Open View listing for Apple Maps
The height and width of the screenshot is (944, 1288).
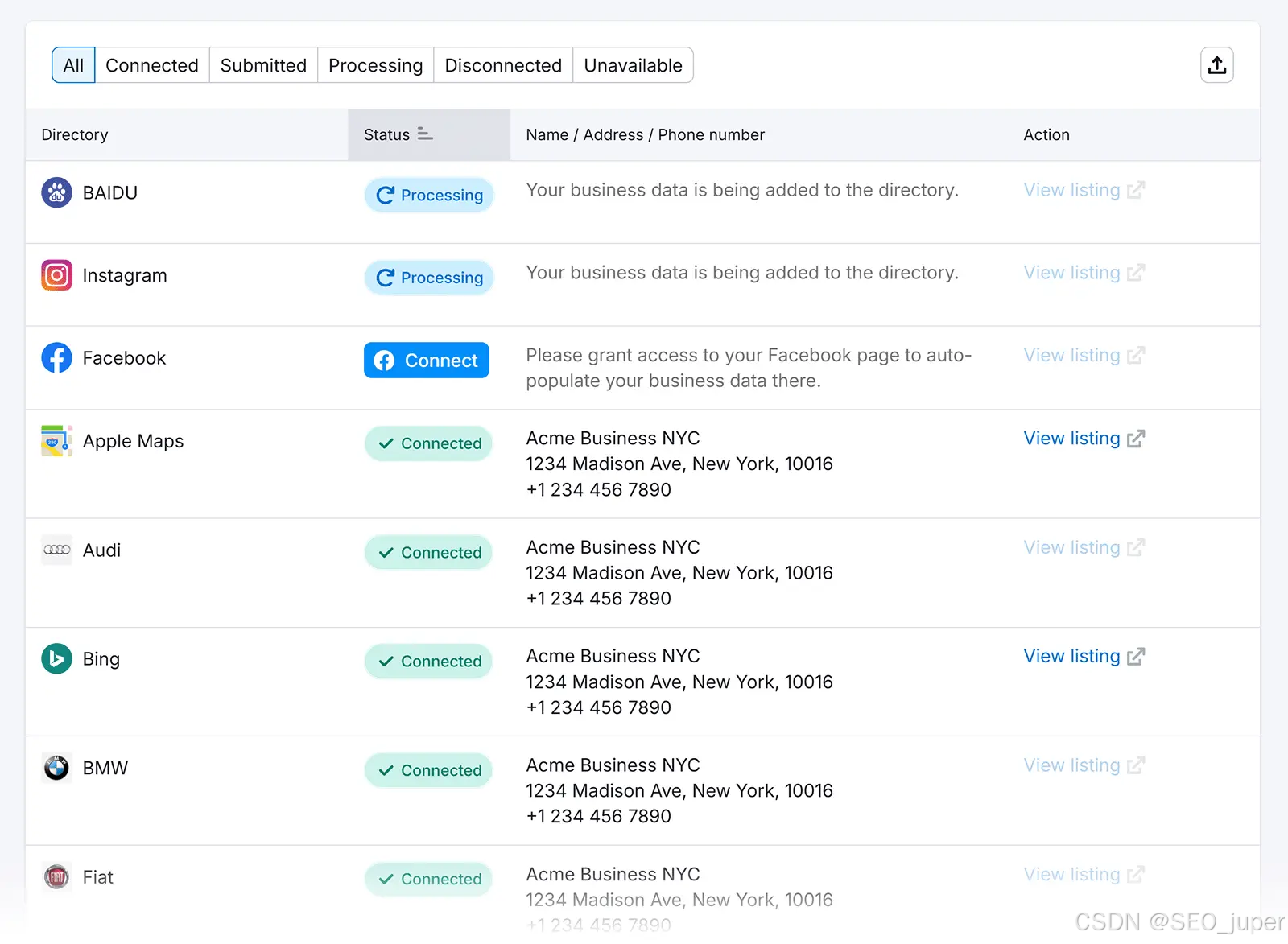click(x=1084, y=439)
